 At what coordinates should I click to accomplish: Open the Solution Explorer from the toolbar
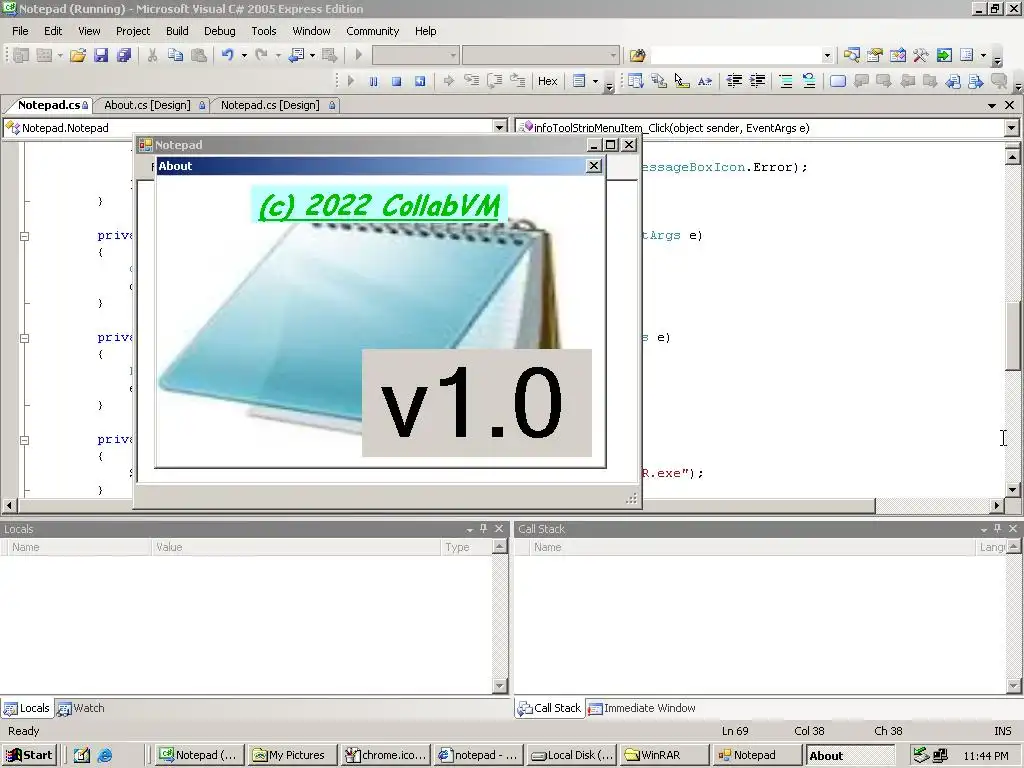tap(852, 56)
